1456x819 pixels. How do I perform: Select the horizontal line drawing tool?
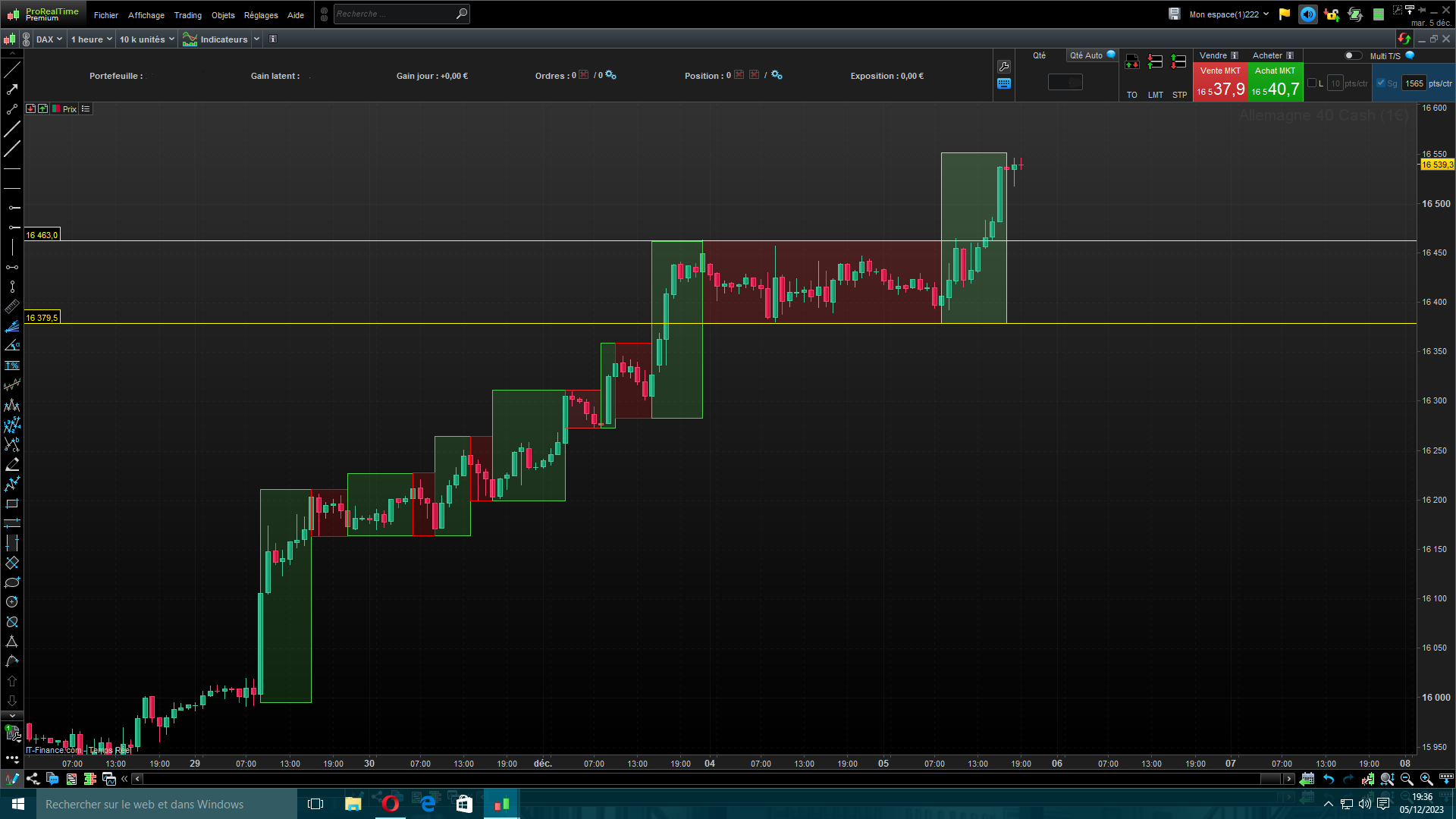pyautogui.click(x=12, y=168)
